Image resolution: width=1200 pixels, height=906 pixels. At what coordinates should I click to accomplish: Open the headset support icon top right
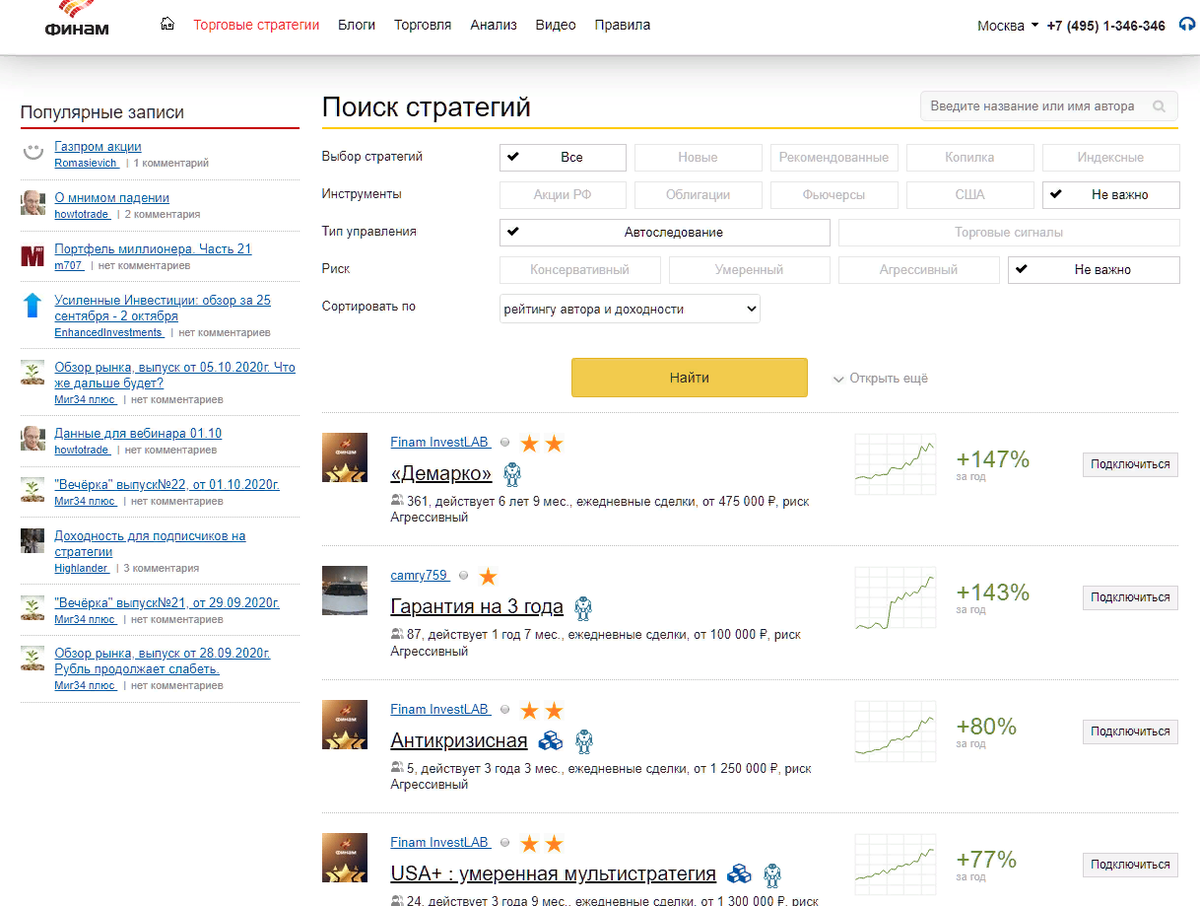(x=1186, y=27)
